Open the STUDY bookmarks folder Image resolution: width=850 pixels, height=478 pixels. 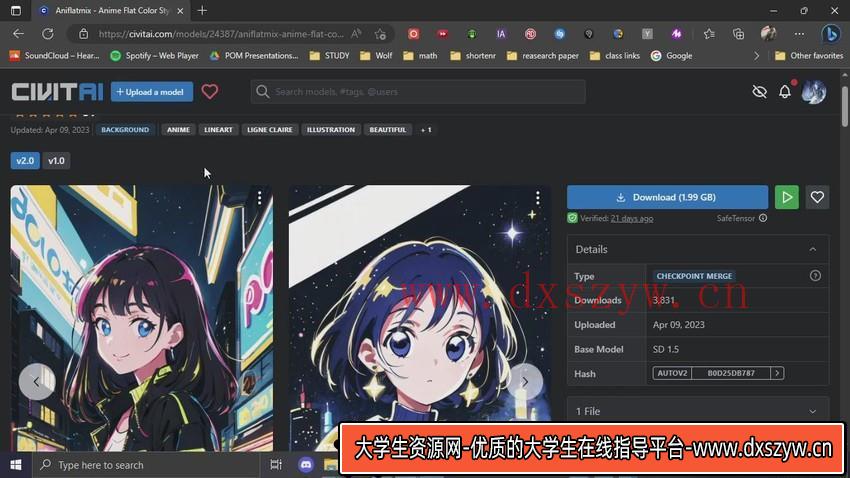330,56
